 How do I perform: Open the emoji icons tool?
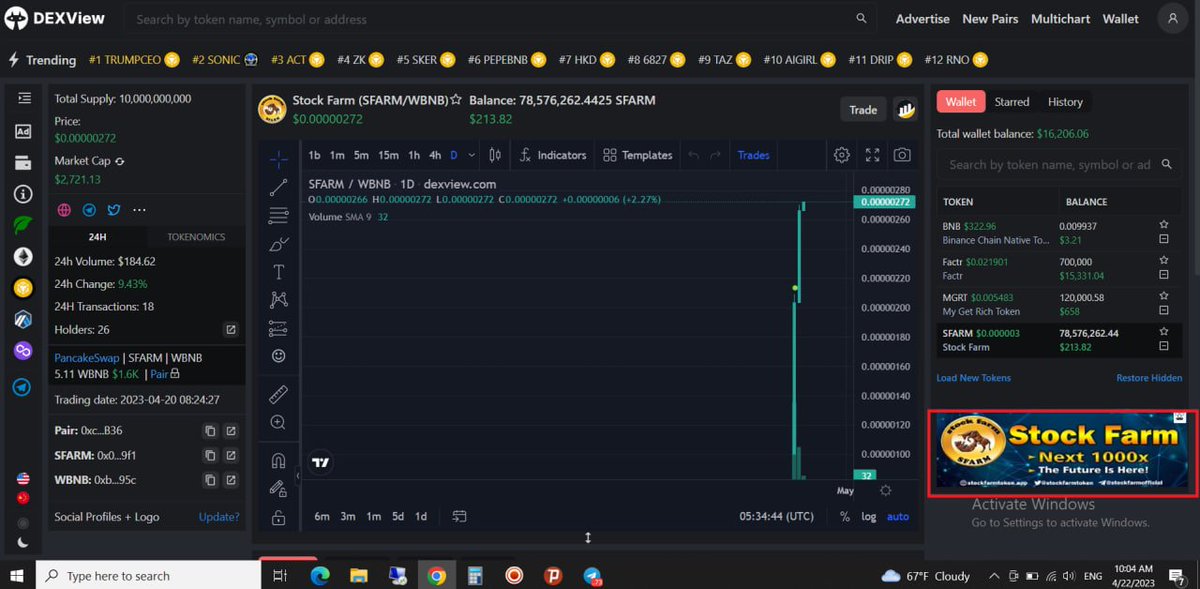pyautogui.click(x=279, y=356)
